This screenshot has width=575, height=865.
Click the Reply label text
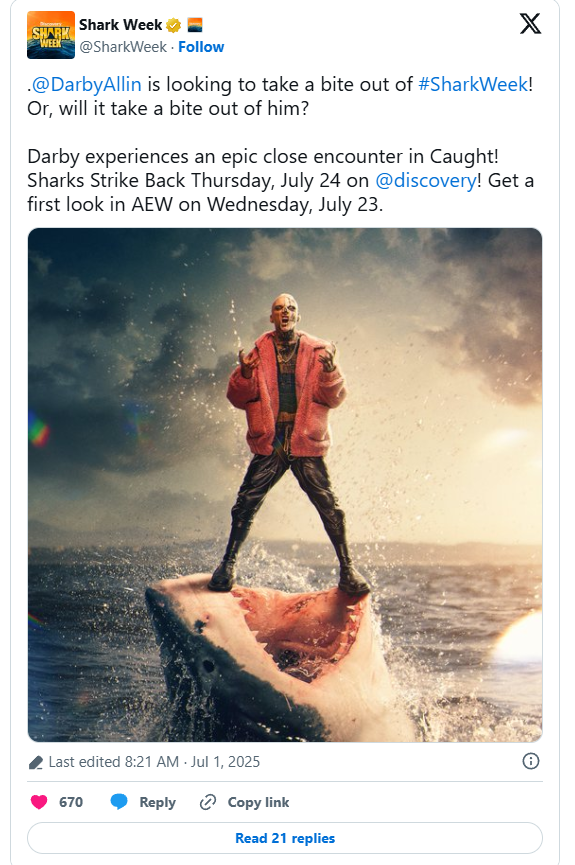[157, 802]
